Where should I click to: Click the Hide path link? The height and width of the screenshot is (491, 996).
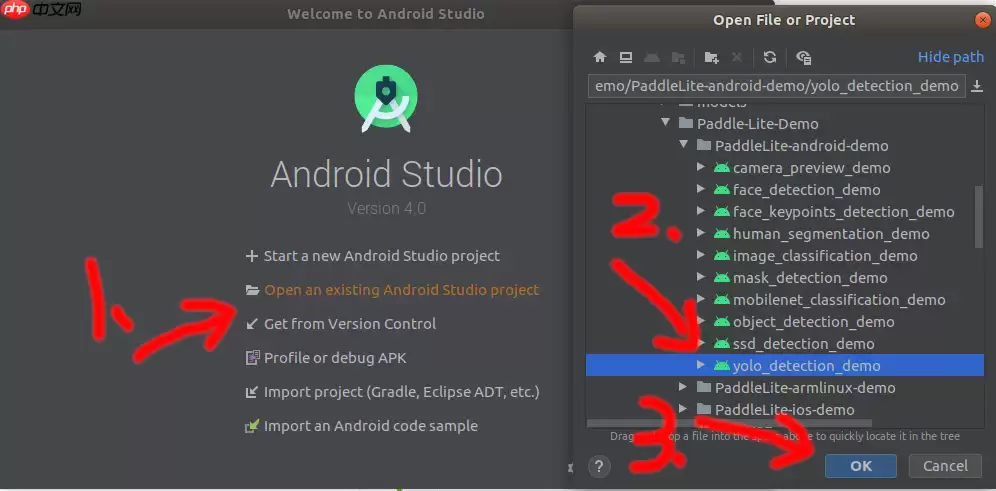[950, 57]
